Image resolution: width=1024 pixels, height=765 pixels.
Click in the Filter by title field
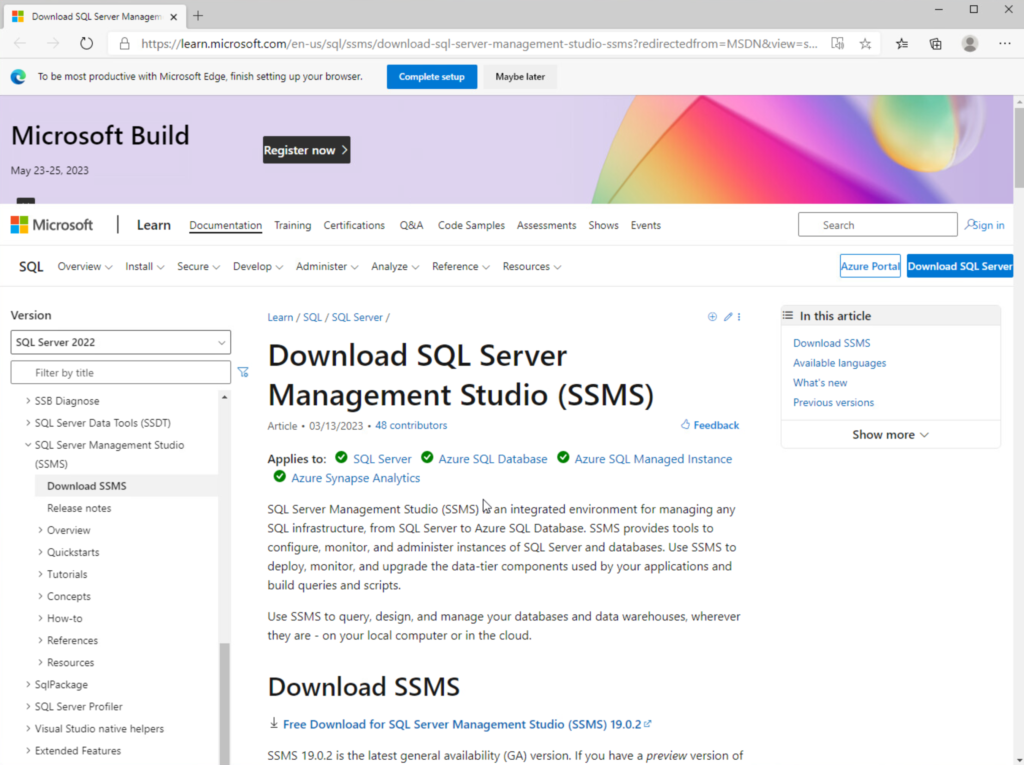pos(120,372)
